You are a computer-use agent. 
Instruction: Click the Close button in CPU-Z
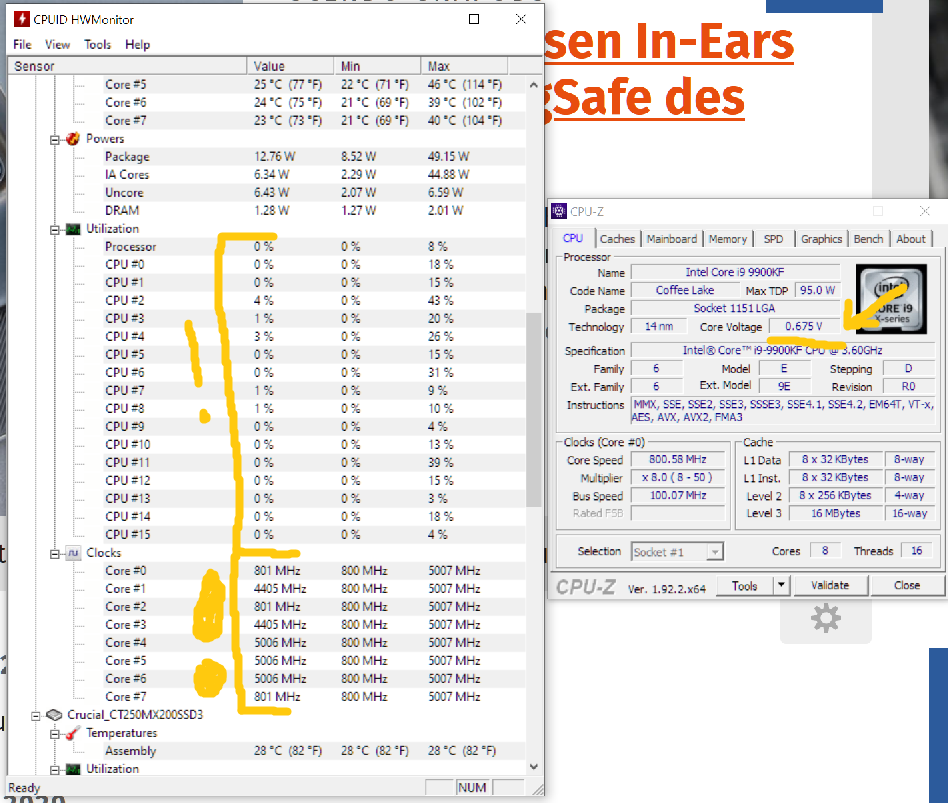coord(907,585)
